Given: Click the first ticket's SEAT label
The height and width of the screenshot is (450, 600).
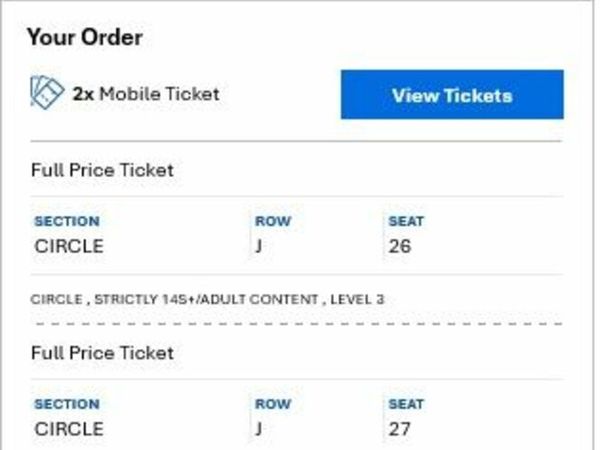Looking at the screenshot, I should (x=406, y=221).
